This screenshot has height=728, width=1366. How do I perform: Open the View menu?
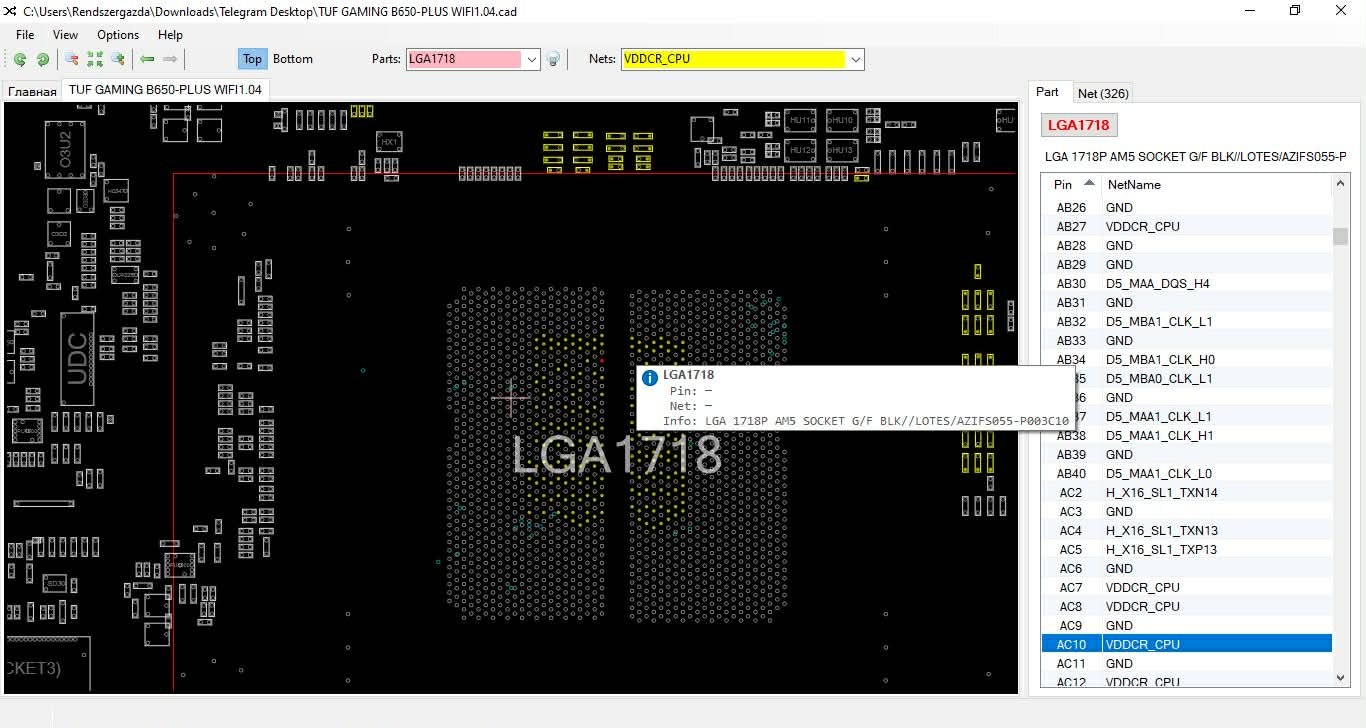65,35
